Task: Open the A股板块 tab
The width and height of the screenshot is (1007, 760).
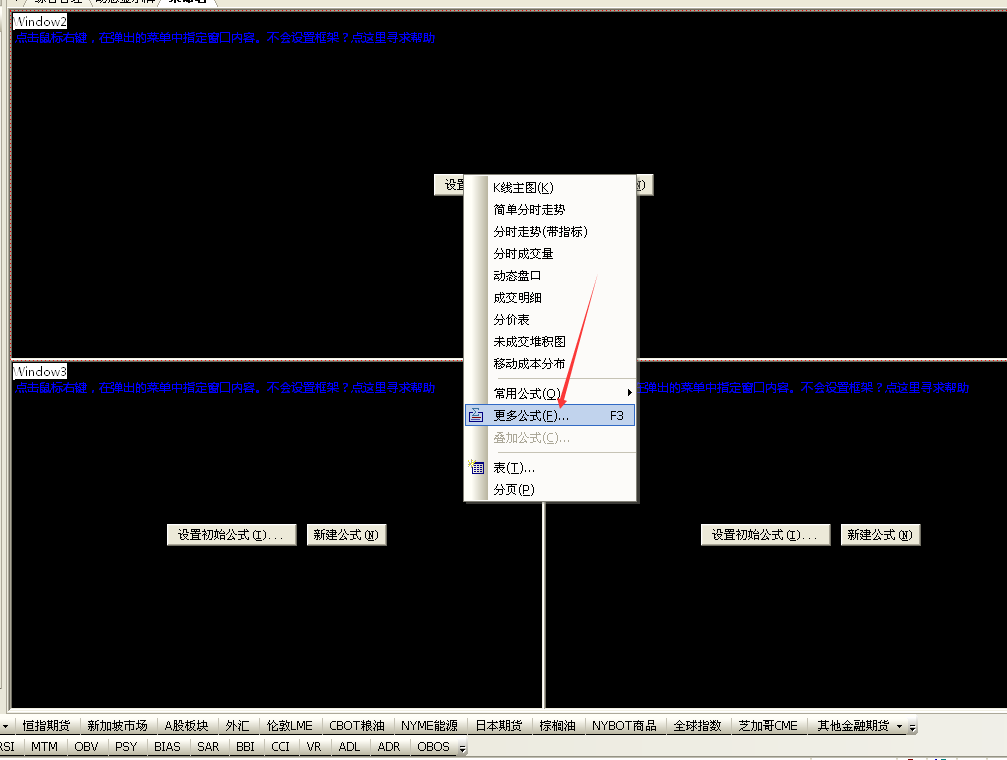Action: 186,726
